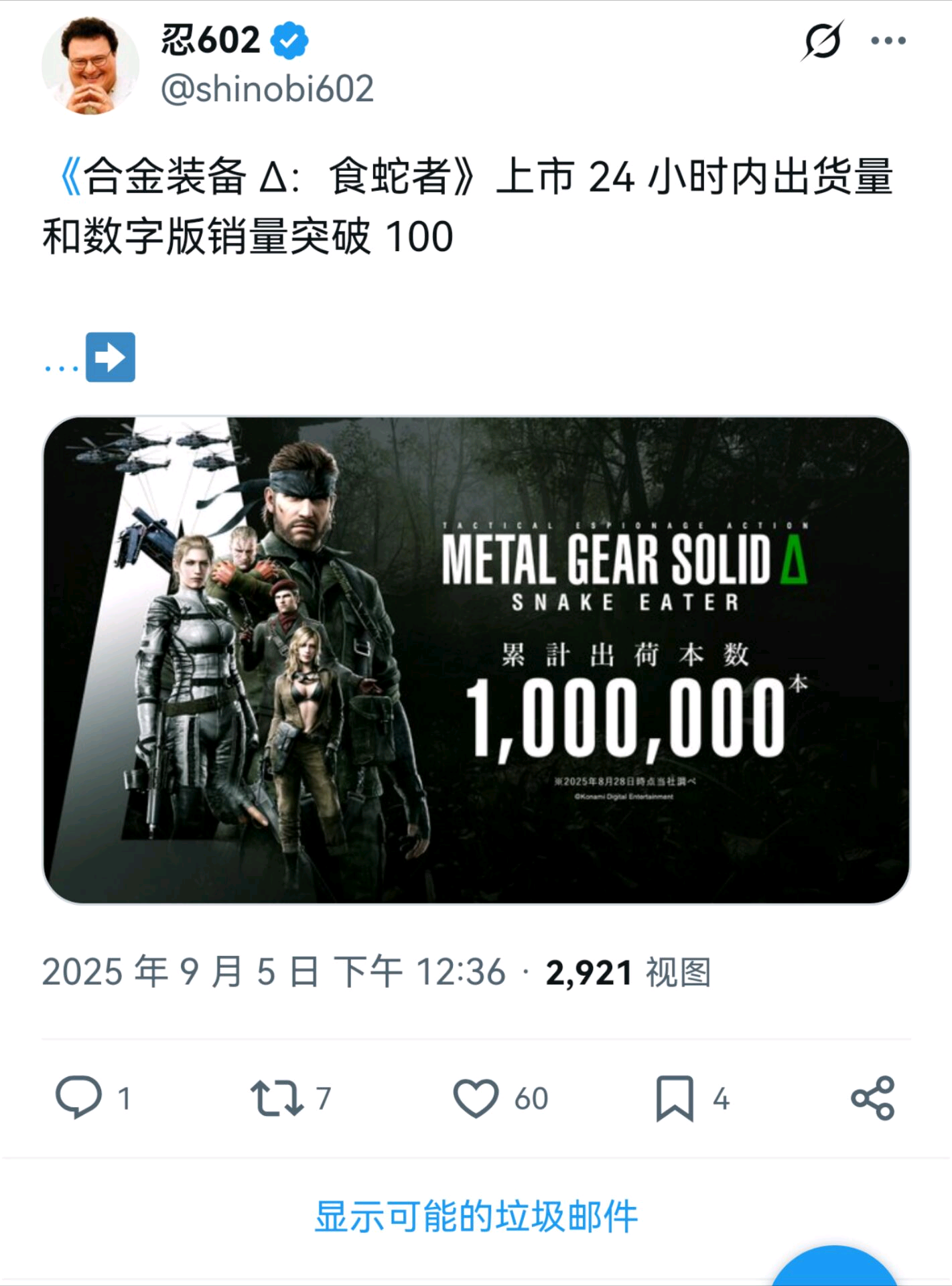Like the tweet with heart icon
952x1286 pixels.
point(476,1098)
